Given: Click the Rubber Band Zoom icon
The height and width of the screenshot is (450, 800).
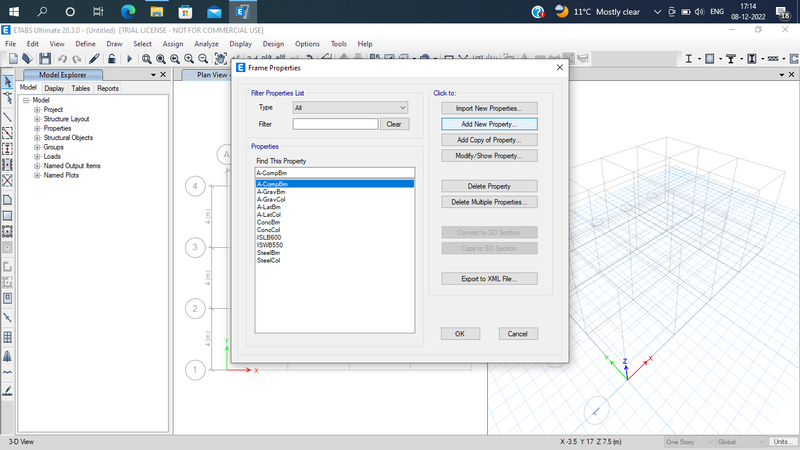Looking at the screenshot, I should pyautogui.click(x=146, y=59).
